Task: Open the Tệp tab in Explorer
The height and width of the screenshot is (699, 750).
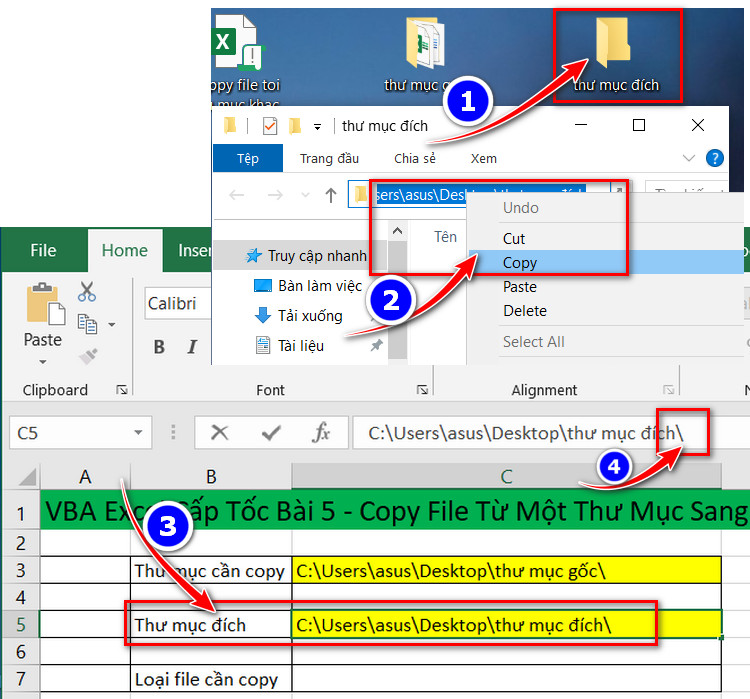Action: (248, 158)
